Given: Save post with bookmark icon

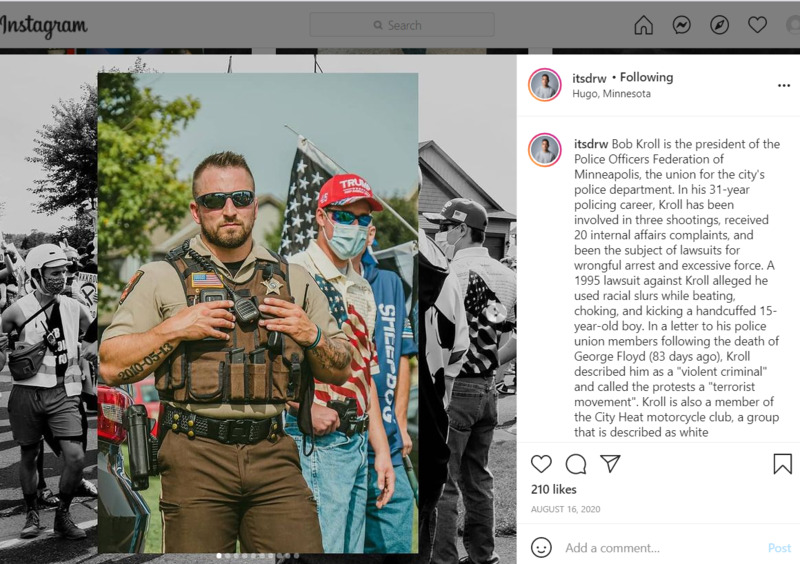Looking at the screenshot, I should tap(783, 463).
